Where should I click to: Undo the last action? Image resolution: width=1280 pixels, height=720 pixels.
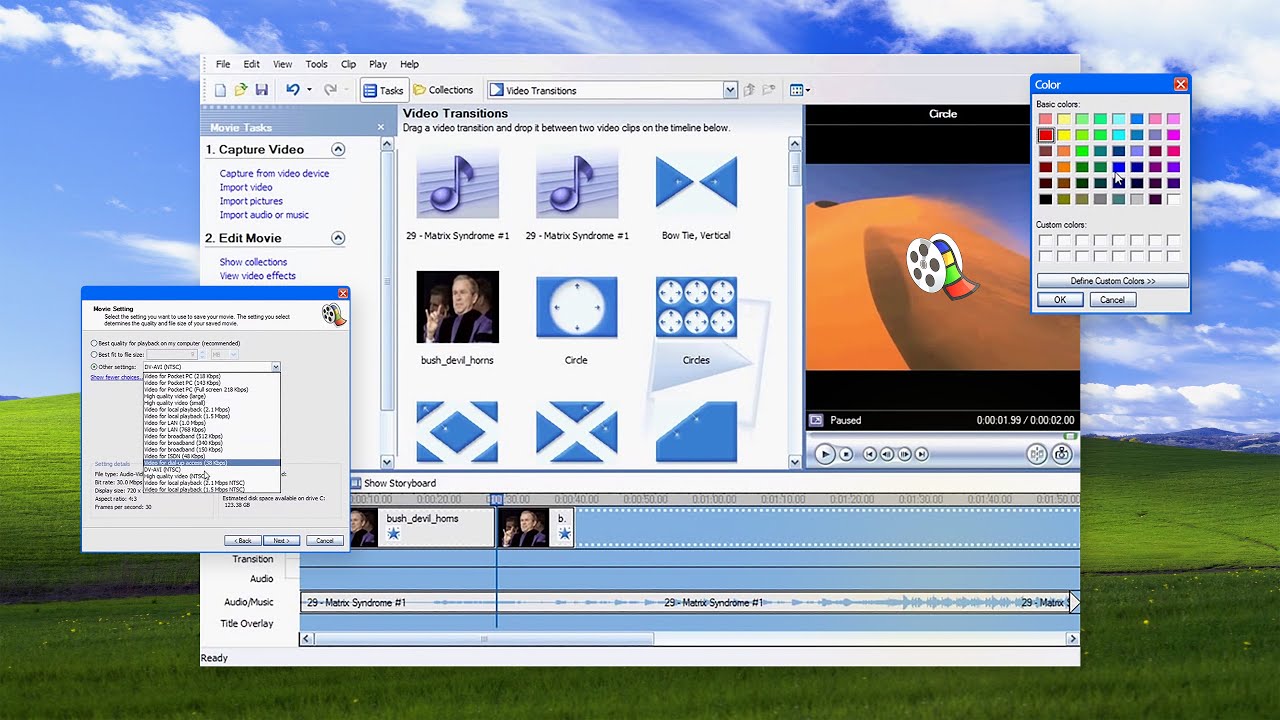pos(293,90)
